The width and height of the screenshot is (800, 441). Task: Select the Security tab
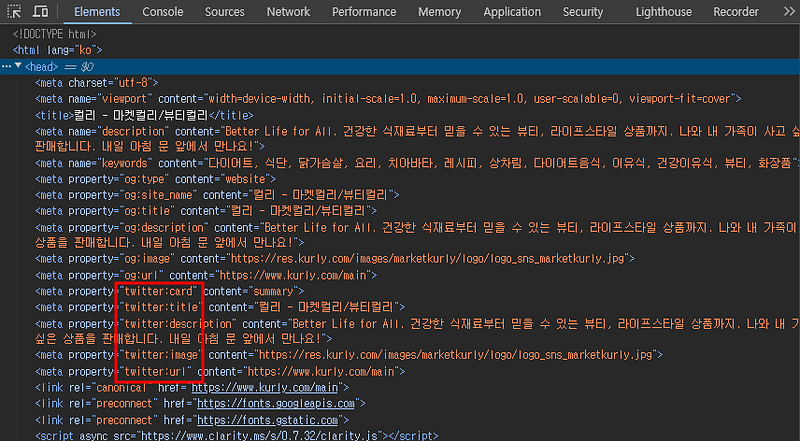pyautogui.click(x=583, y=12)
